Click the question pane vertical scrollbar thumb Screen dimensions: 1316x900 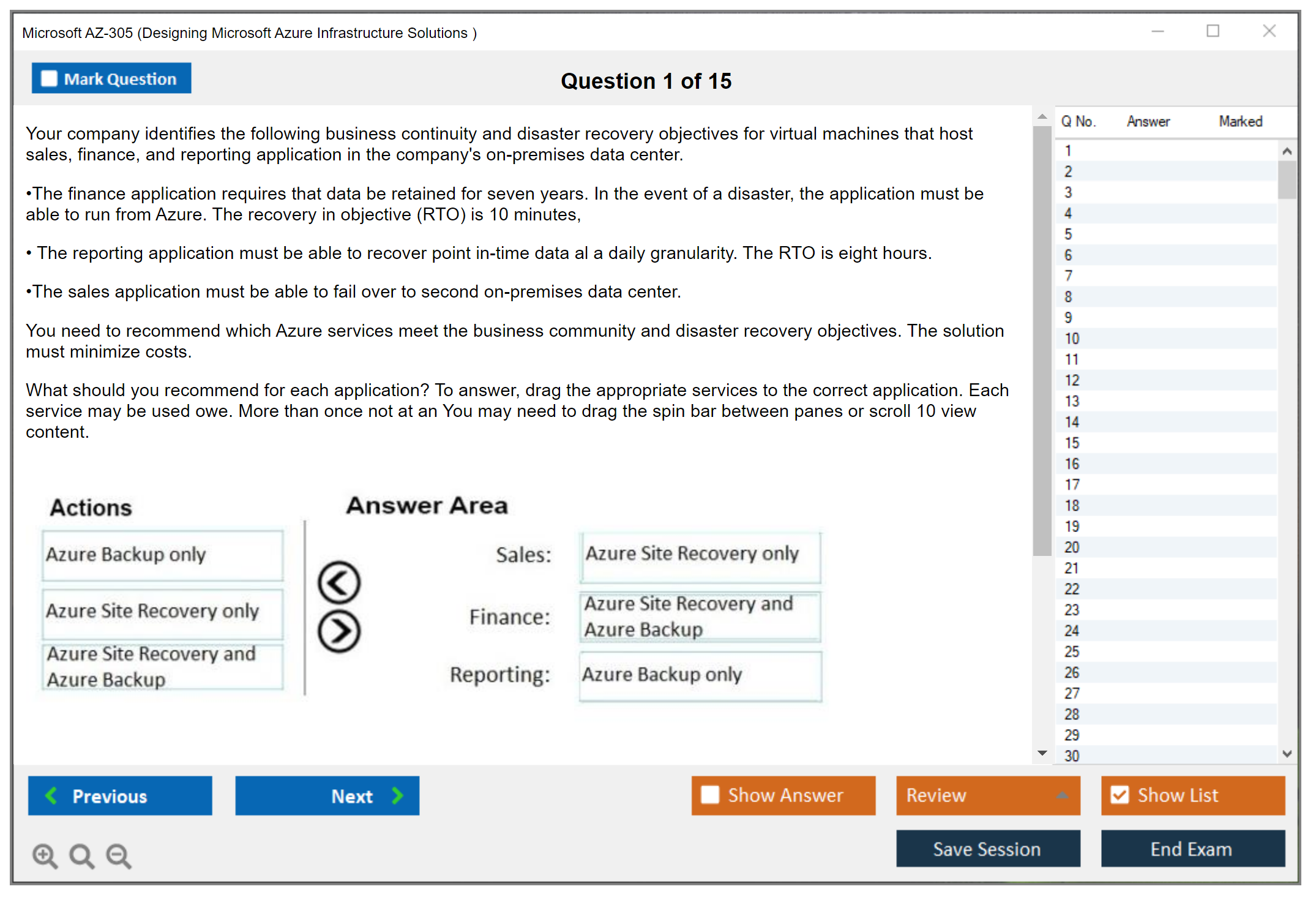pyautogui.click(x=1042, y=340)
